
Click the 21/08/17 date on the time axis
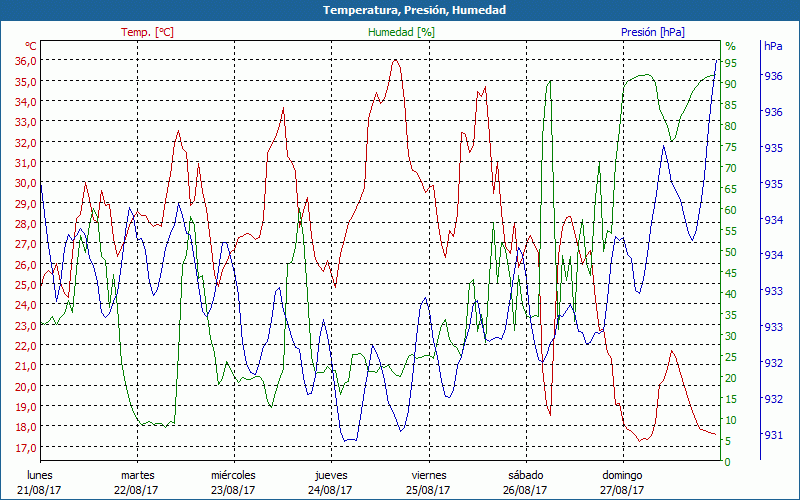click(40, 490)
